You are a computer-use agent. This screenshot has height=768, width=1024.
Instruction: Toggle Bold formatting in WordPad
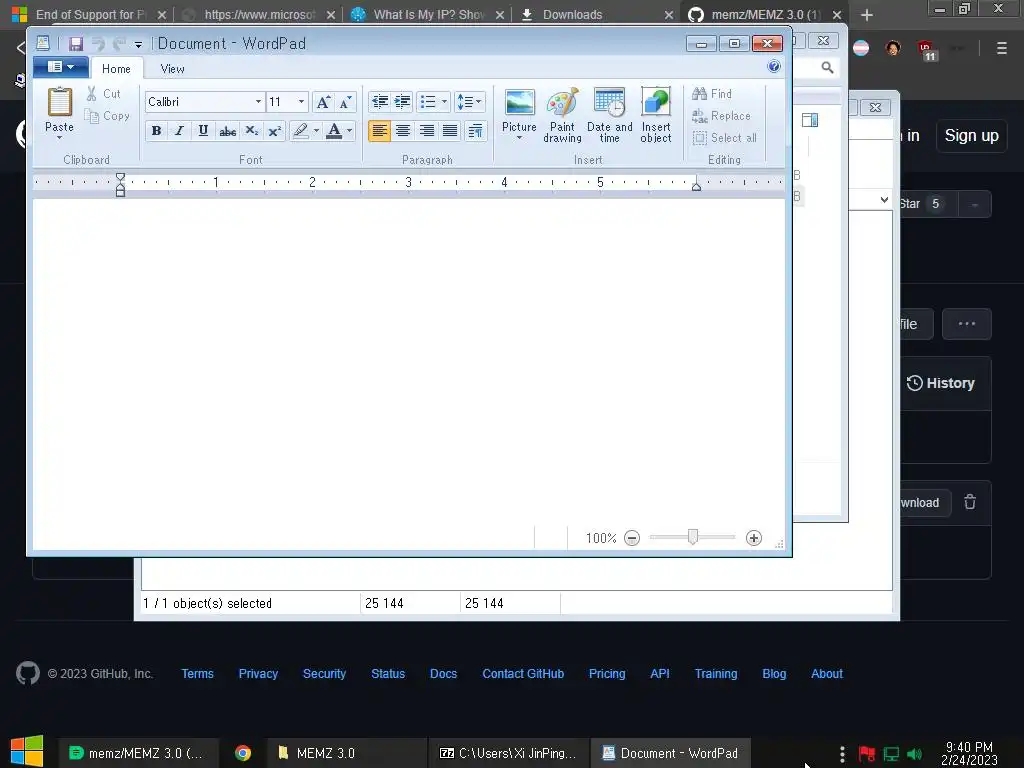[x=156, y=131]
